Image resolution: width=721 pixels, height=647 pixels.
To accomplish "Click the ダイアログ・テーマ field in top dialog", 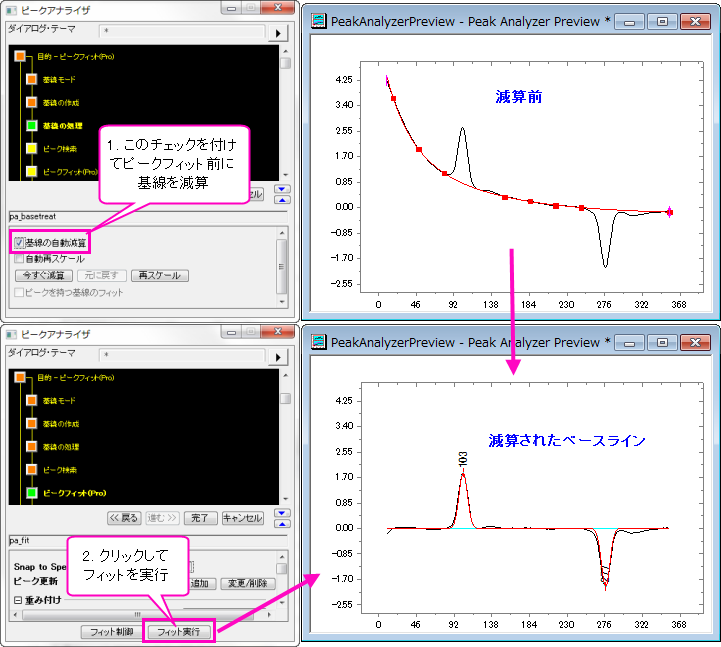I will 182,31.
